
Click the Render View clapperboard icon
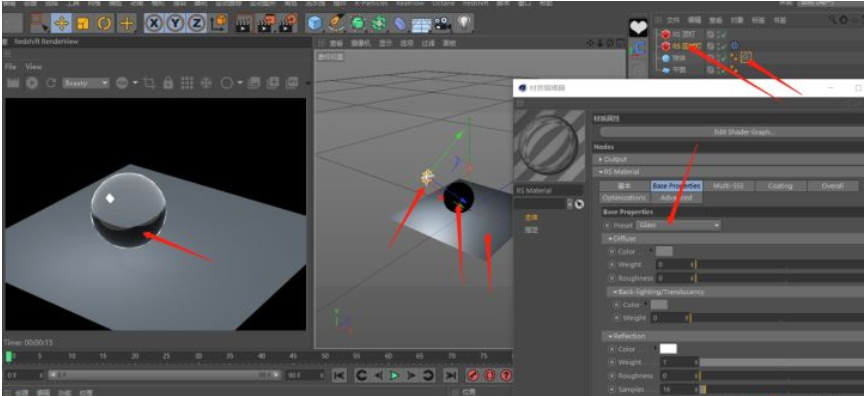click(244, 23)
